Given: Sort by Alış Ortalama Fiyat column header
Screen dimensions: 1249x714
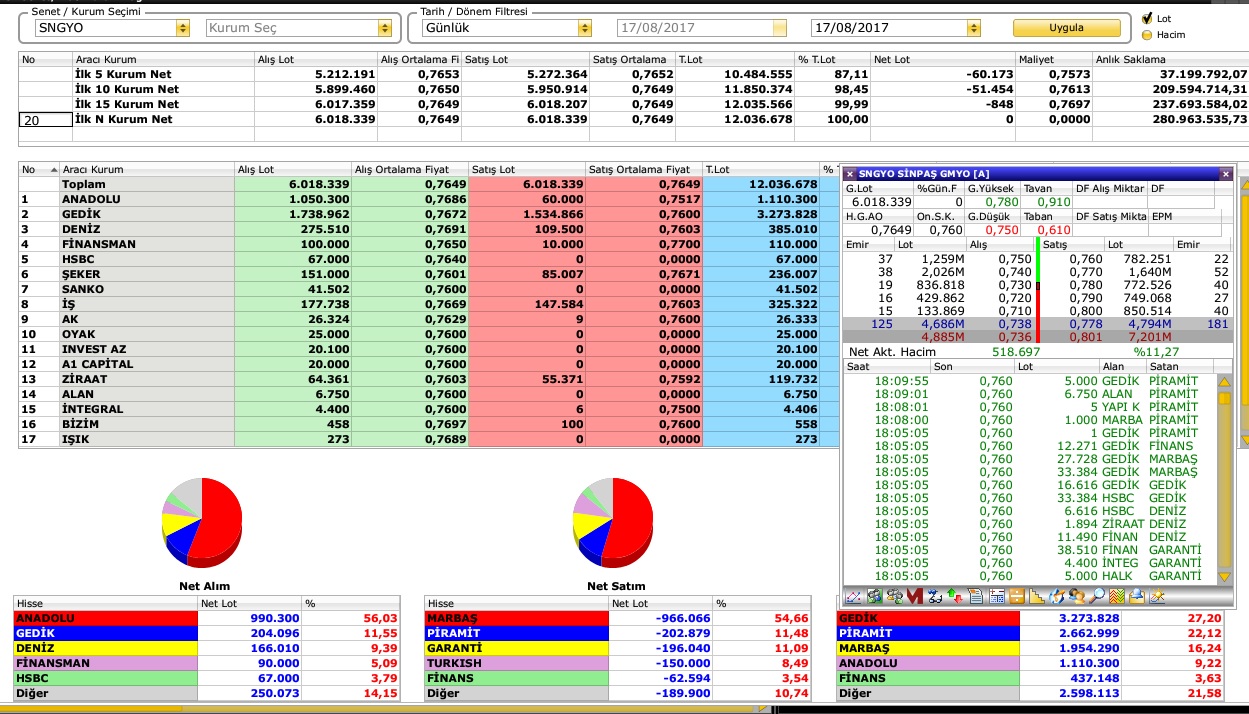Looking at the screenshot, I should point(409,169).
